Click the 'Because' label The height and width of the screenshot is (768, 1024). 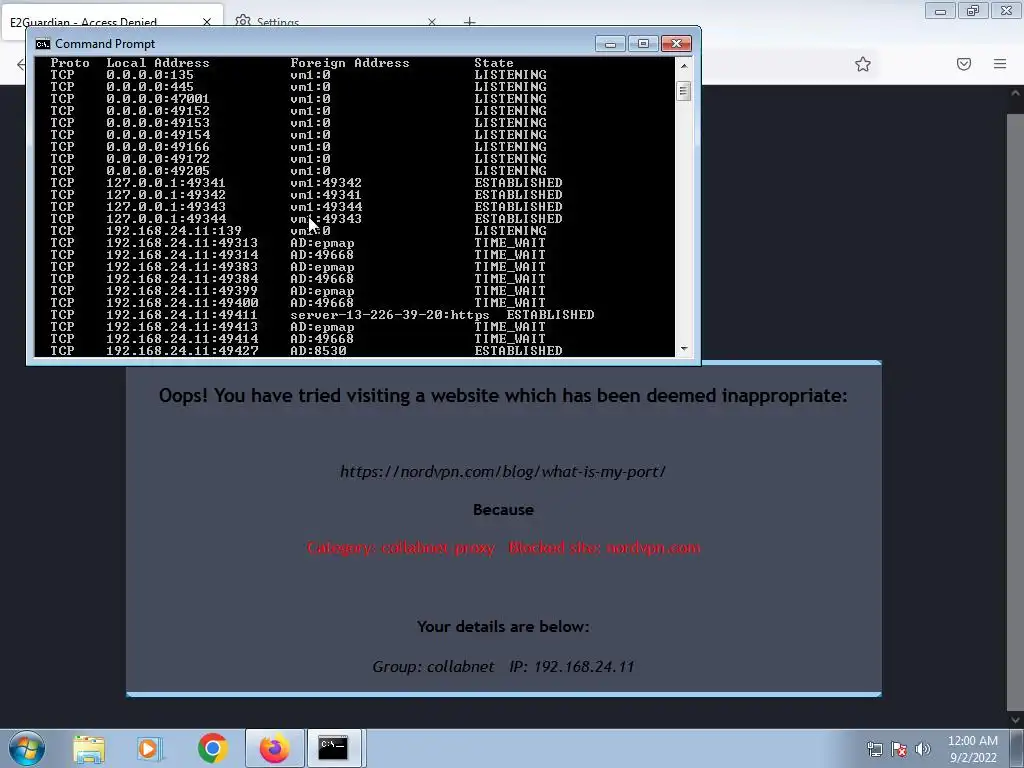tap(503, 509)
